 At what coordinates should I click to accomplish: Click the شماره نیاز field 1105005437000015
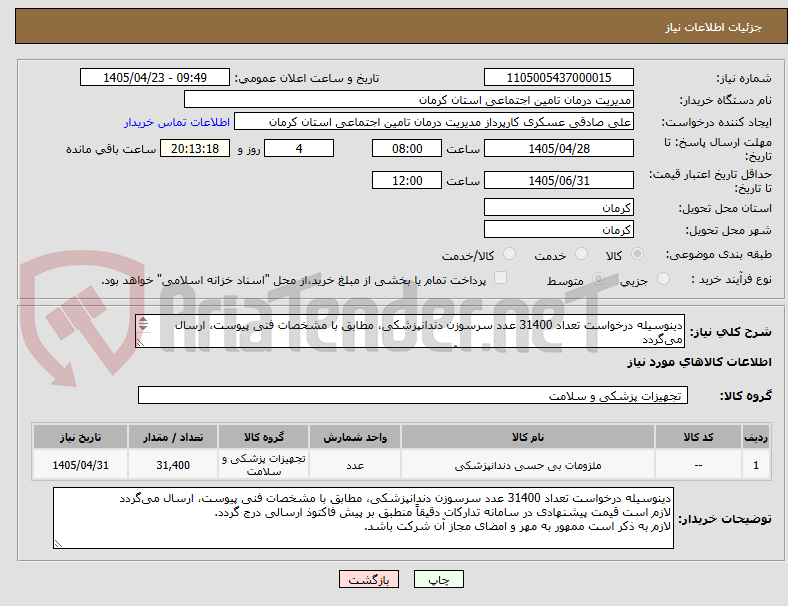pos(558,77)
